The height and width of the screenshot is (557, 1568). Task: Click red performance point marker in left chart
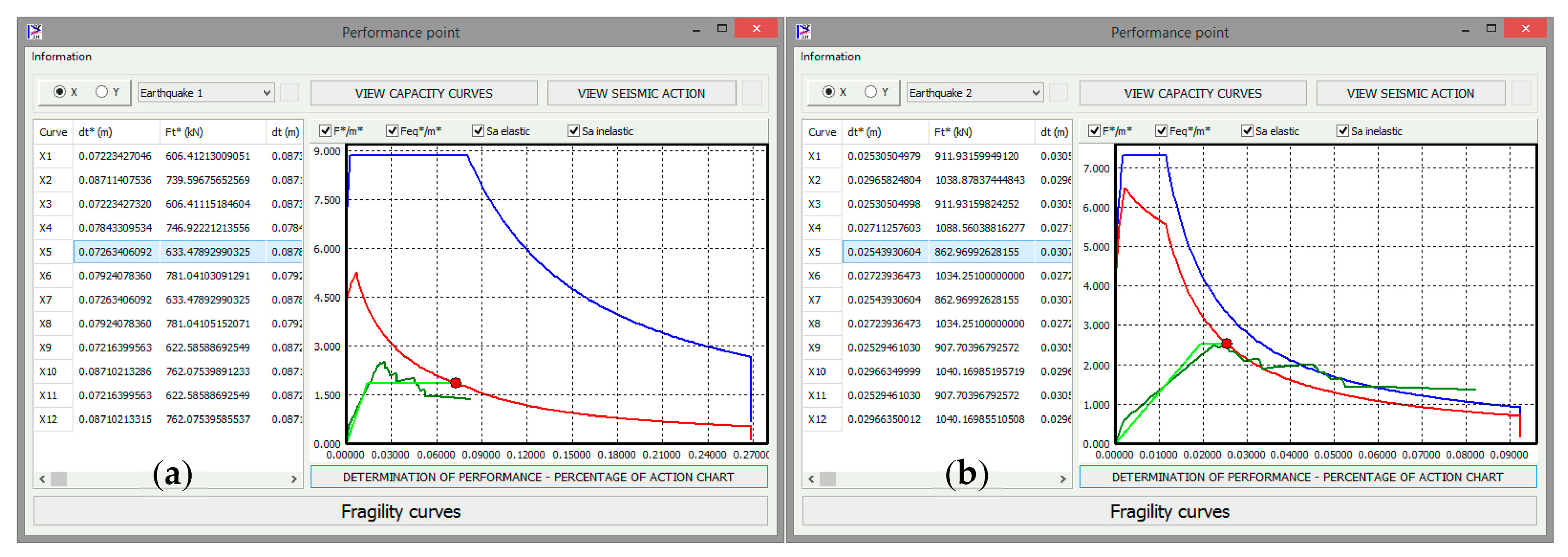click(456, 383)
